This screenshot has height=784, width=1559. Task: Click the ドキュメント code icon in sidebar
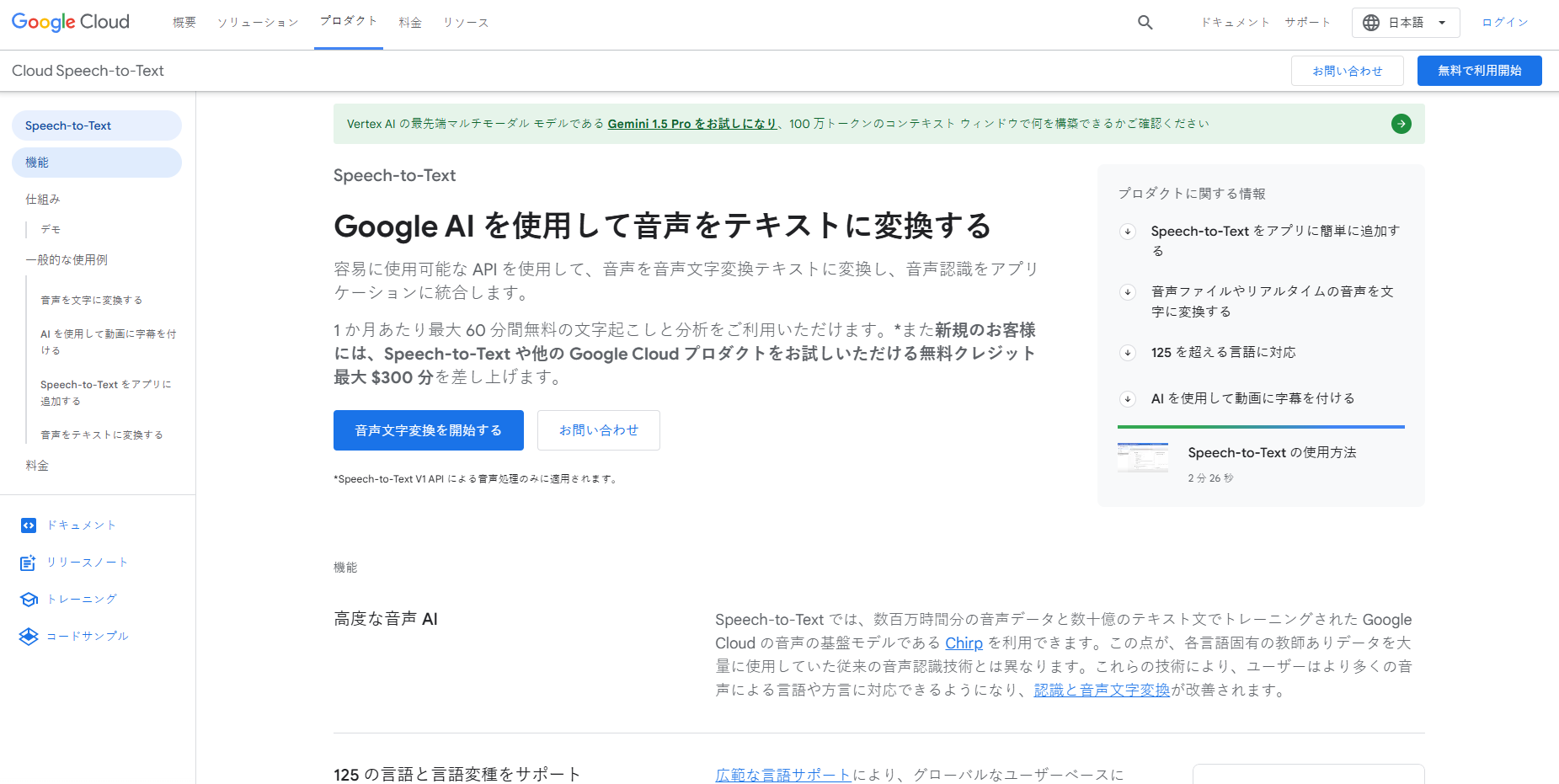click(x=29, y=525)
